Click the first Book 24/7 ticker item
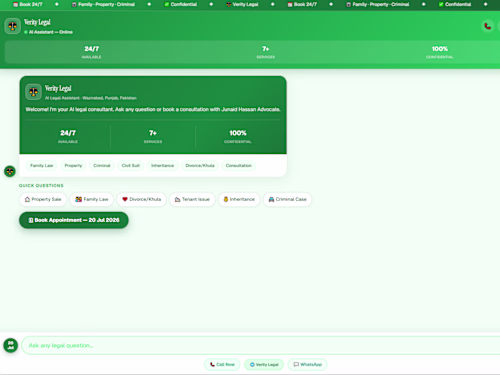The width and height of the screenshot is (500, 375). pos(28,4)
